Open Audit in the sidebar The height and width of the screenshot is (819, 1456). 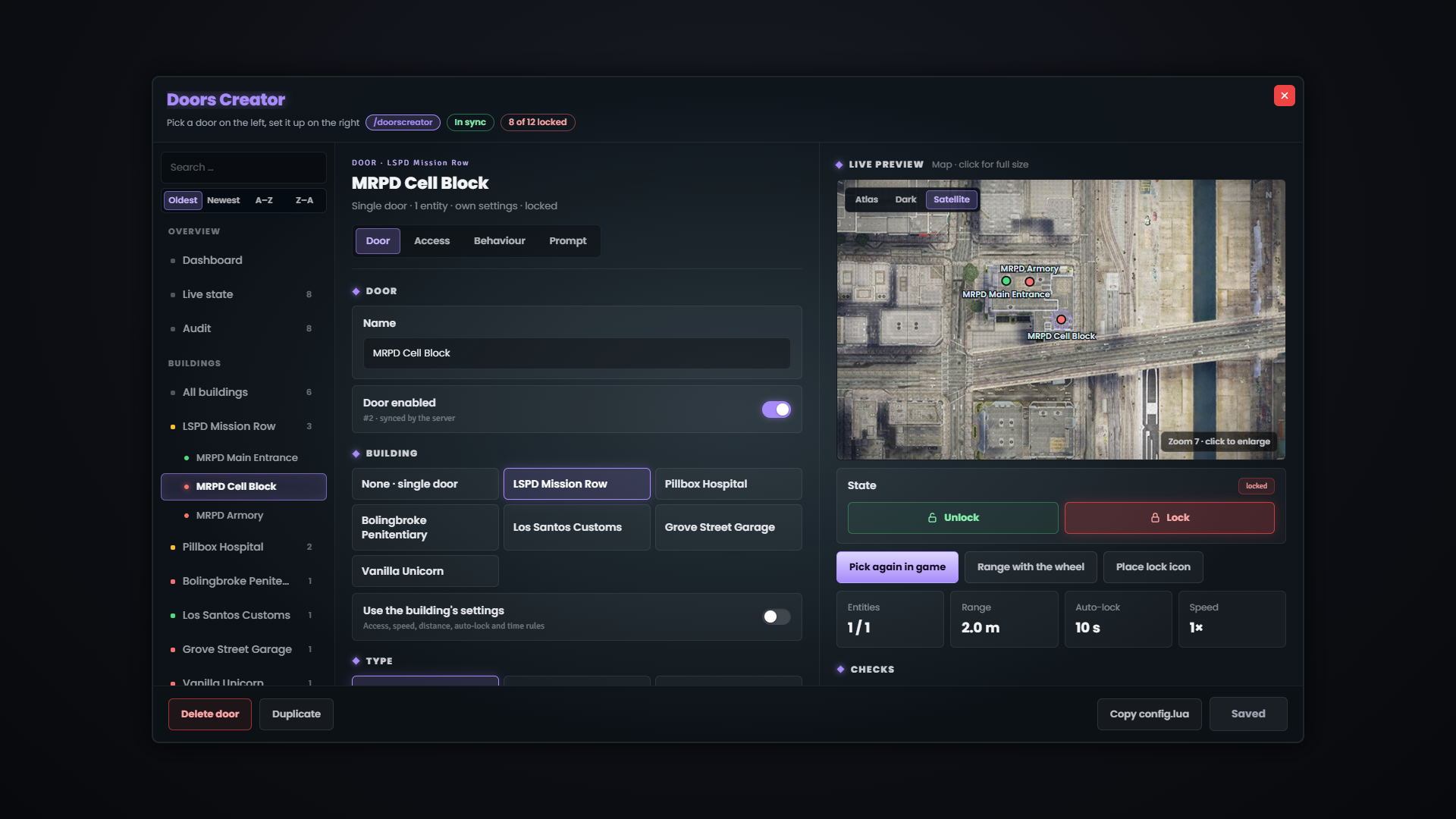[243, 328]
